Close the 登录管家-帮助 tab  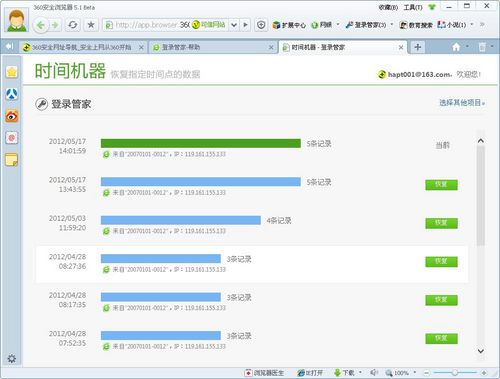[271, 48]
